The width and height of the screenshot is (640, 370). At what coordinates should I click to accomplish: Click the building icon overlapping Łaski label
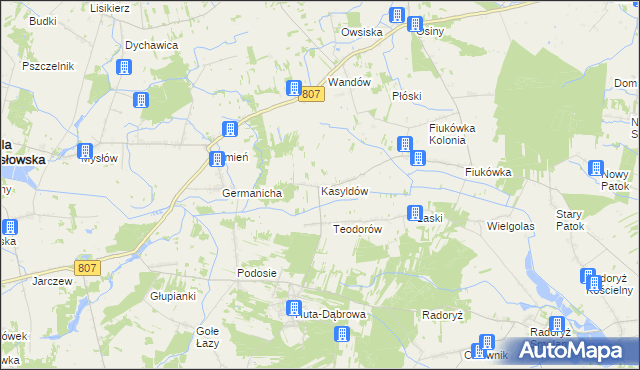pos(415,213)
